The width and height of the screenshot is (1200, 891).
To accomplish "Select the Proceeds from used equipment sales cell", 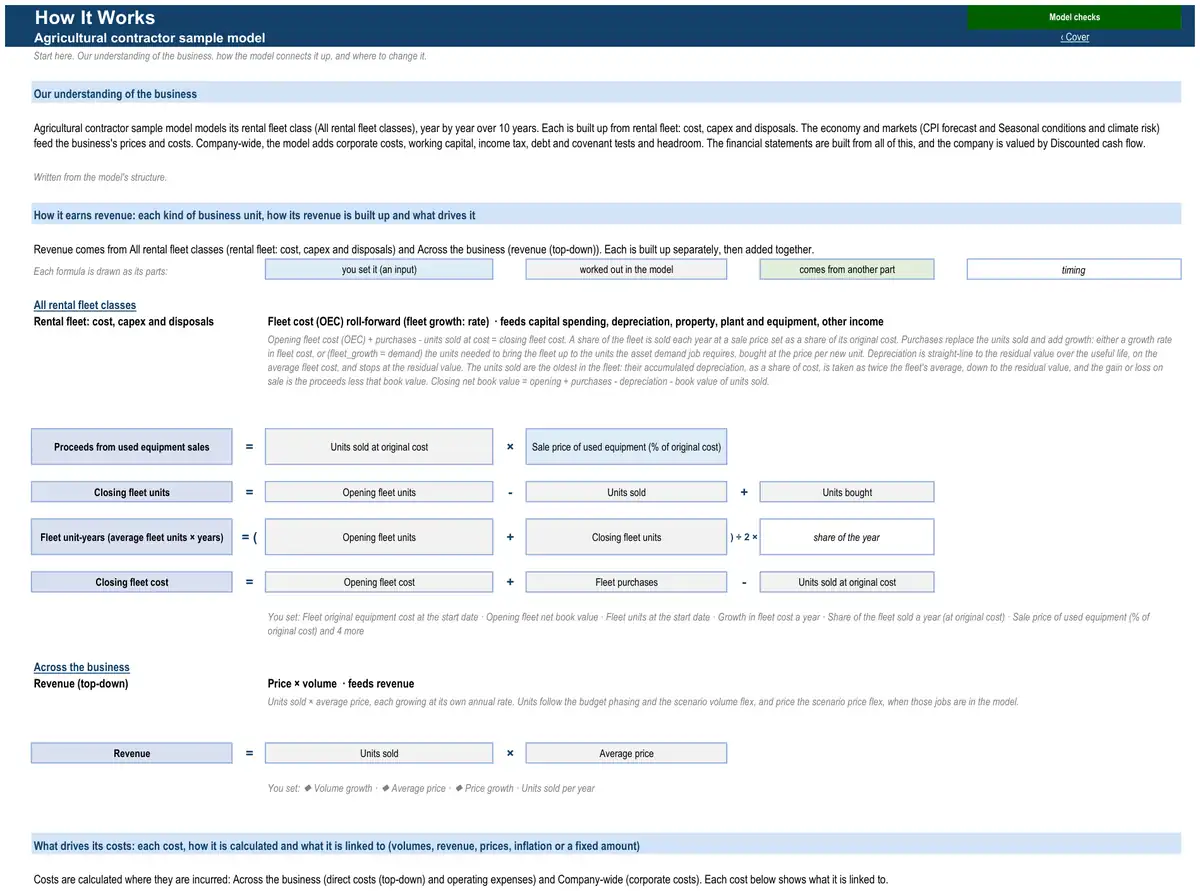I will click(132, 447).
